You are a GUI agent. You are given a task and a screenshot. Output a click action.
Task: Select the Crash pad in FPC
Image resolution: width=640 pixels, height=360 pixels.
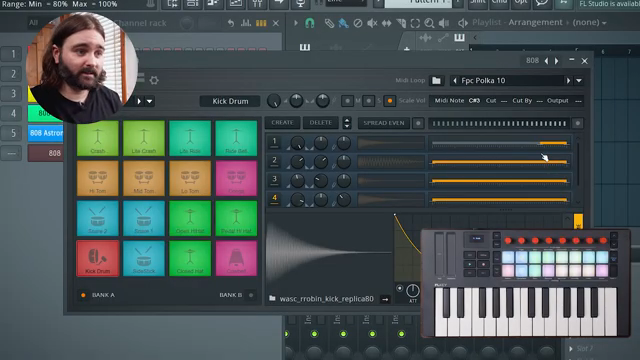point(98,138)
